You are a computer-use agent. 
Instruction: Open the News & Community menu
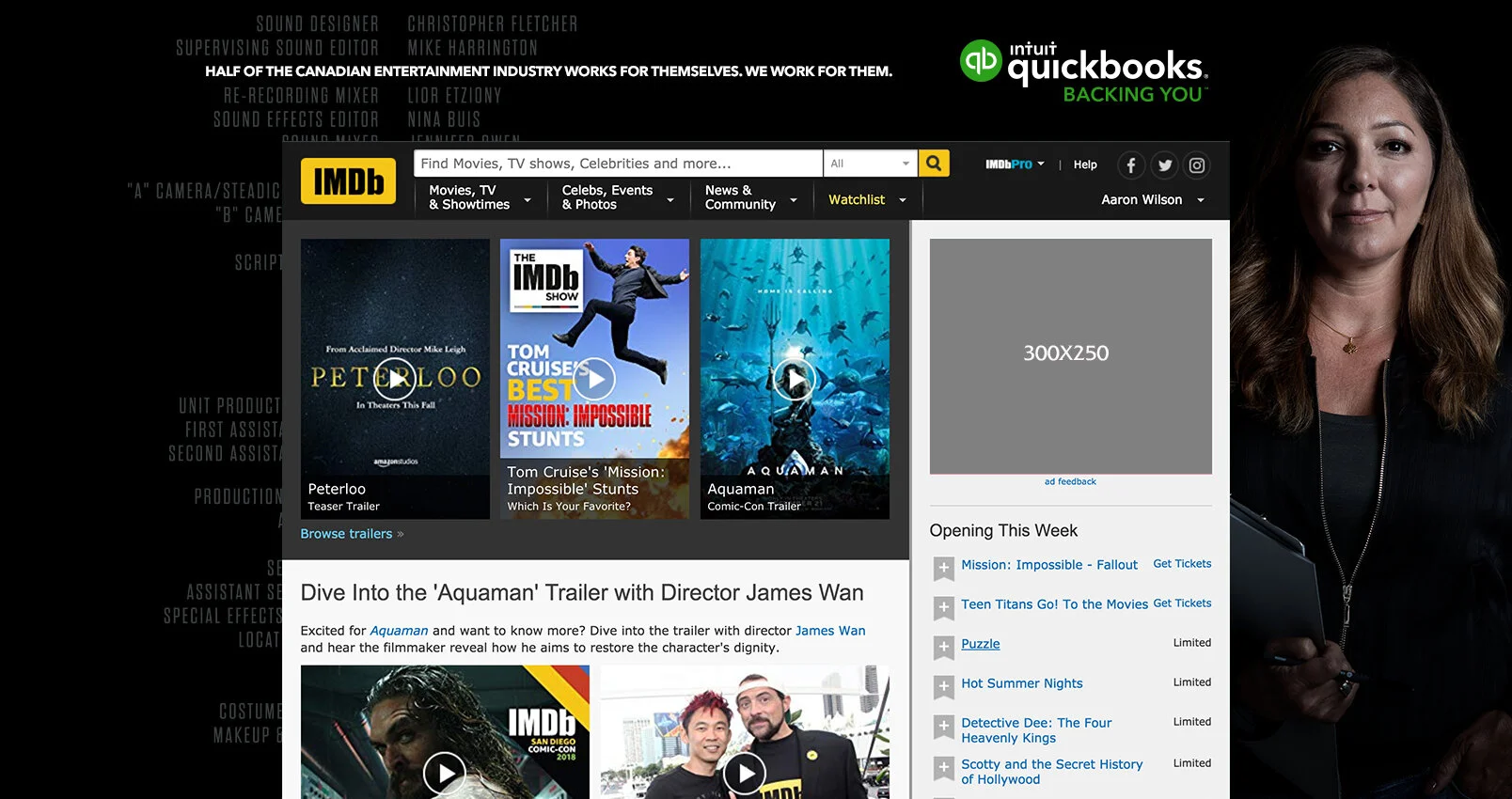pyautogui.click(x=751, y=197)
